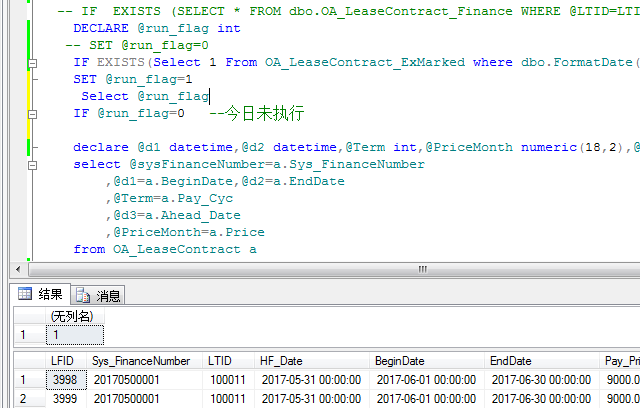The image size is (640, 408).
Task: Select the result cell with value 1
Action: point(75,335)
